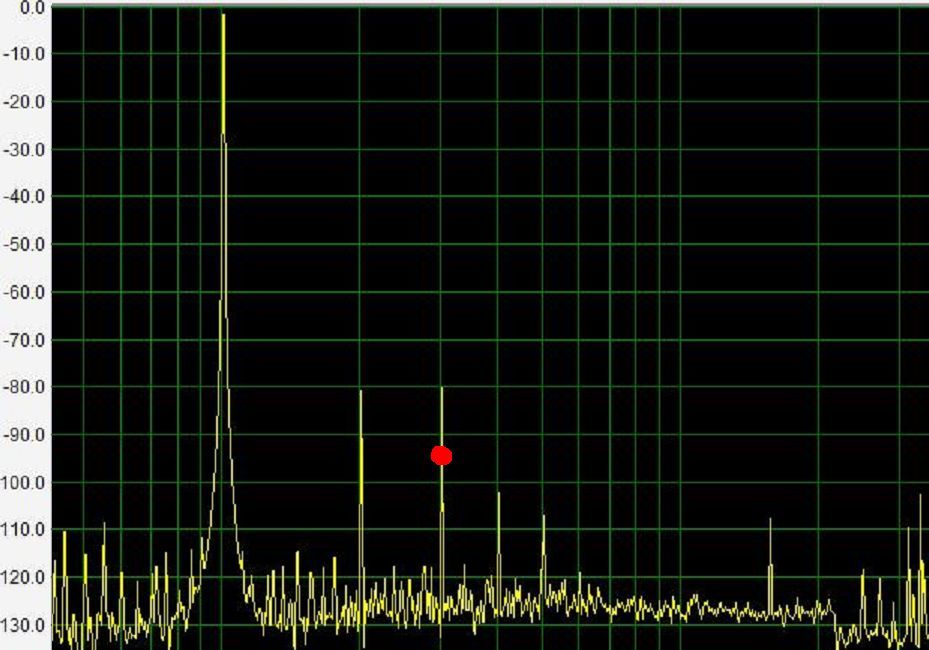This screenshot has height=650, width=929.
Task: Select the -20.0 level label
Action: [x=24, y=102]
